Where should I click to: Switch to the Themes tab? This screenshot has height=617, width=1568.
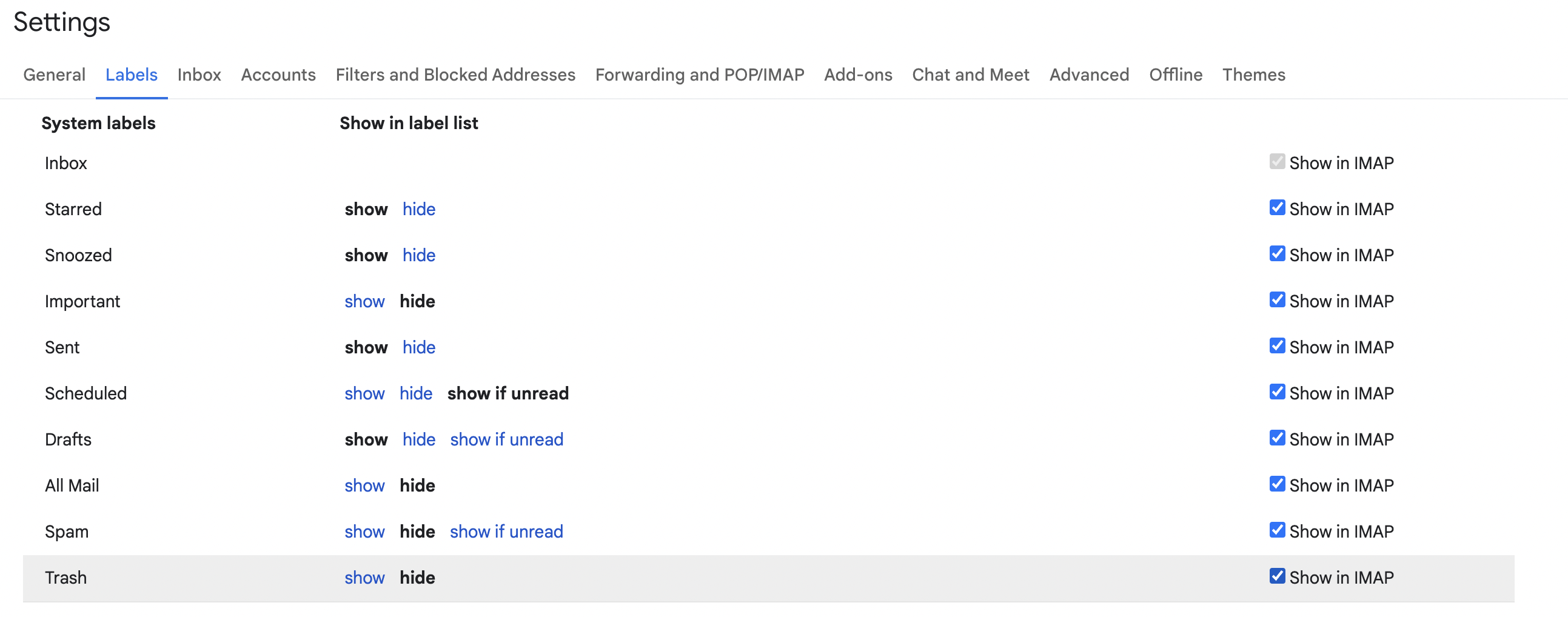pos(1253,74)
